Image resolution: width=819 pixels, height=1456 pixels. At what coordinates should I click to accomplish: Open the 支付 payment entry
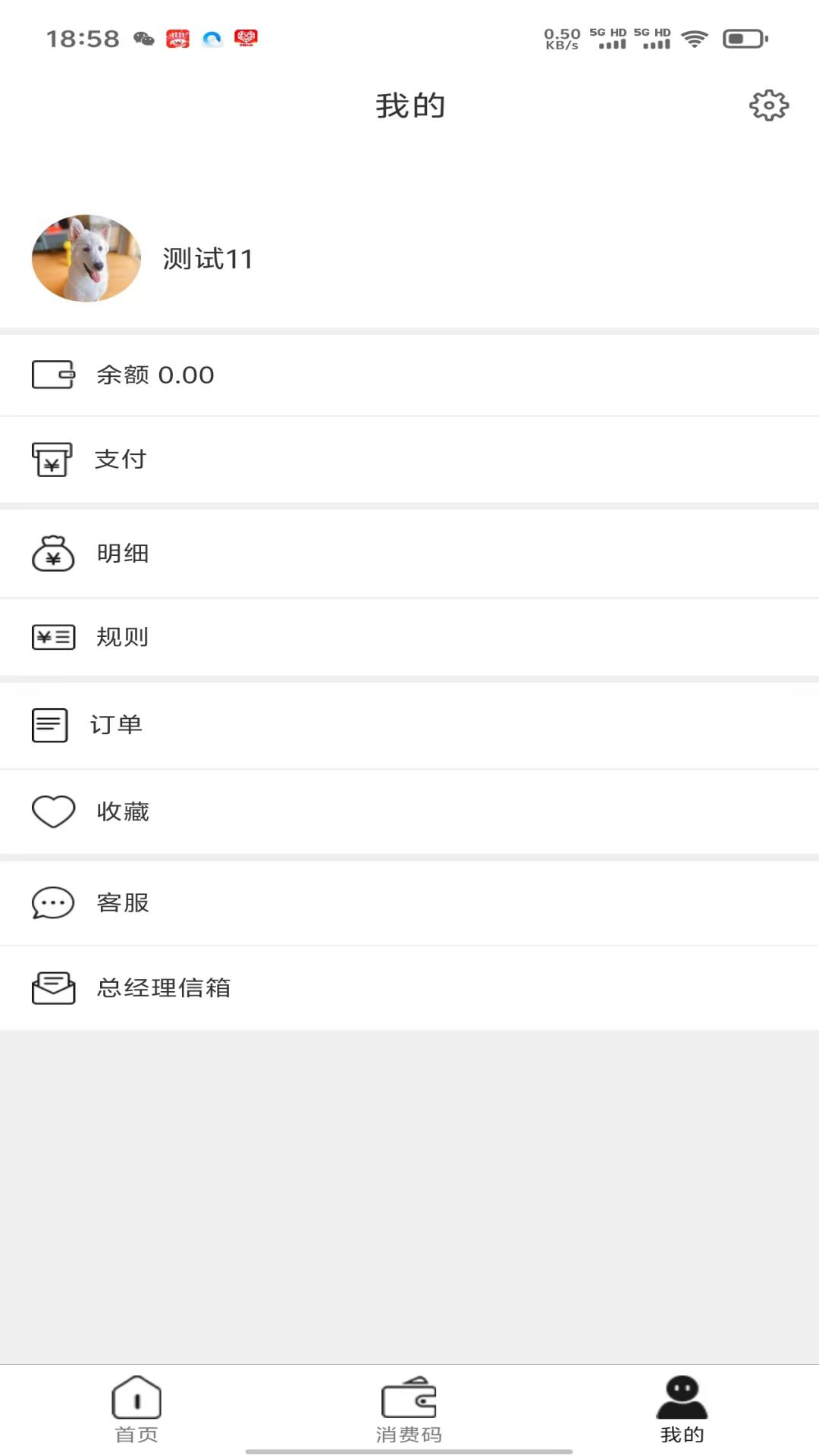(121, 460)
